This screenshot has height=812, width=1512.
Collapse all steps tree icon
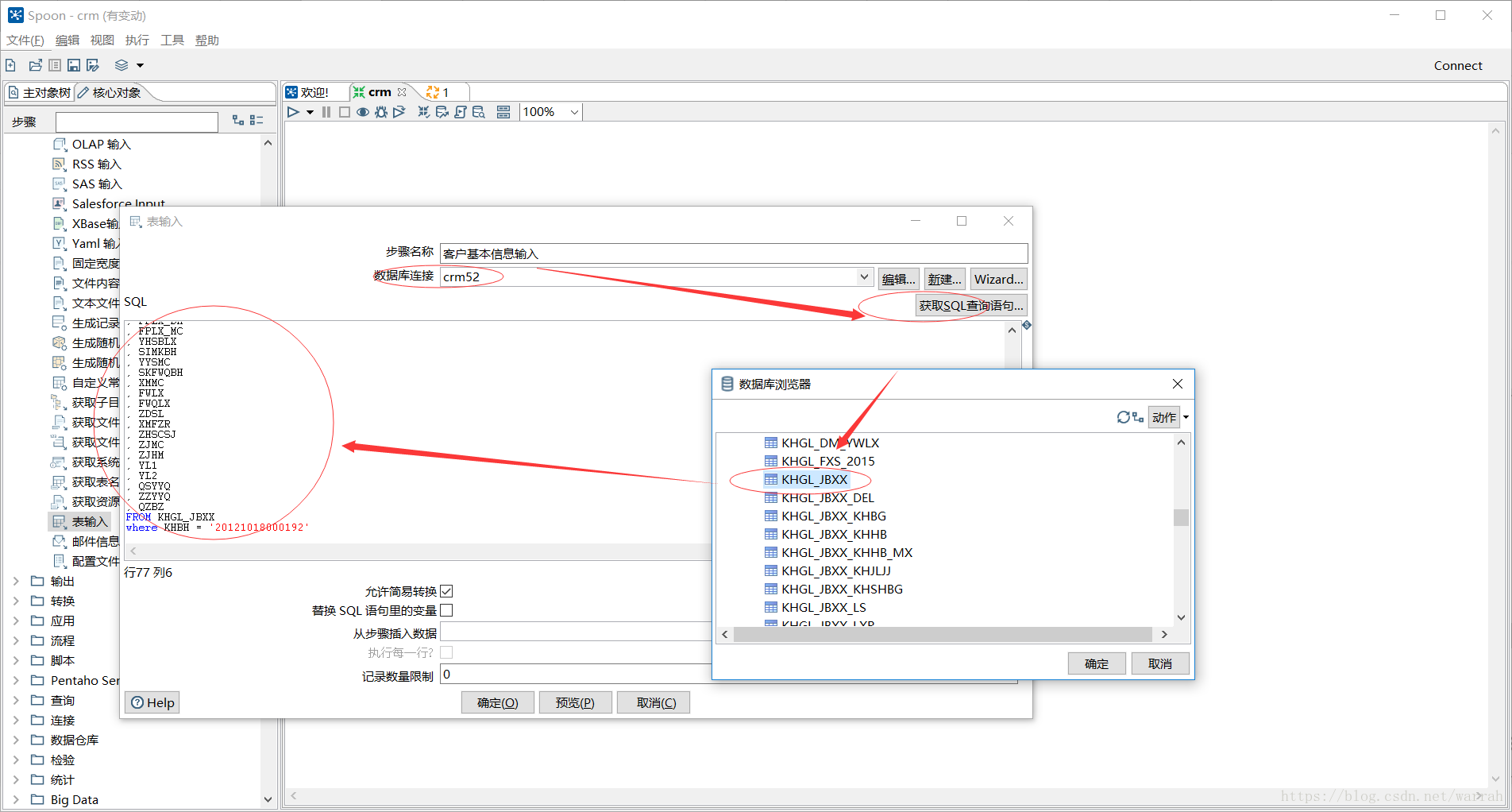[256, 120]
